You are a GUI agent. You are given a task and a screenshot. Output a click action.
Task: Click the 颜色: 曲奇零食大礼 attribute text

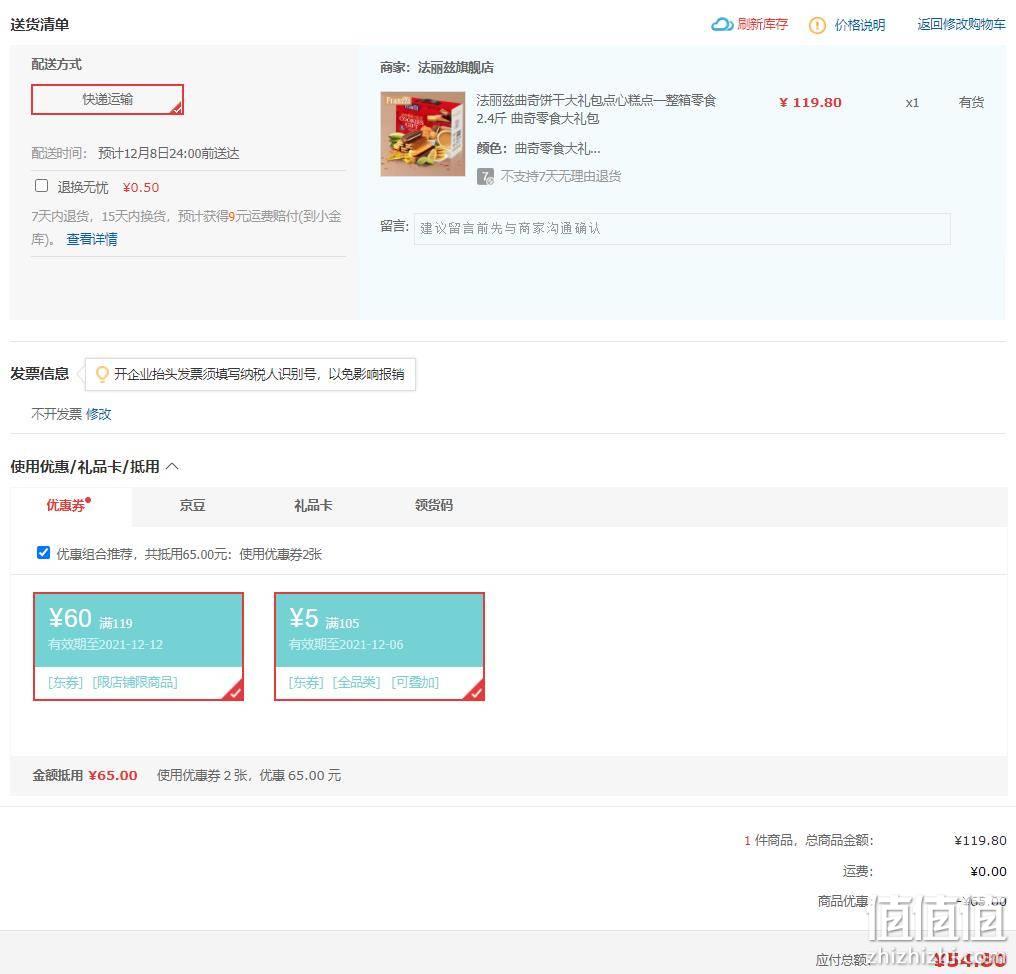pyautogui.click(x=538, y=148)
